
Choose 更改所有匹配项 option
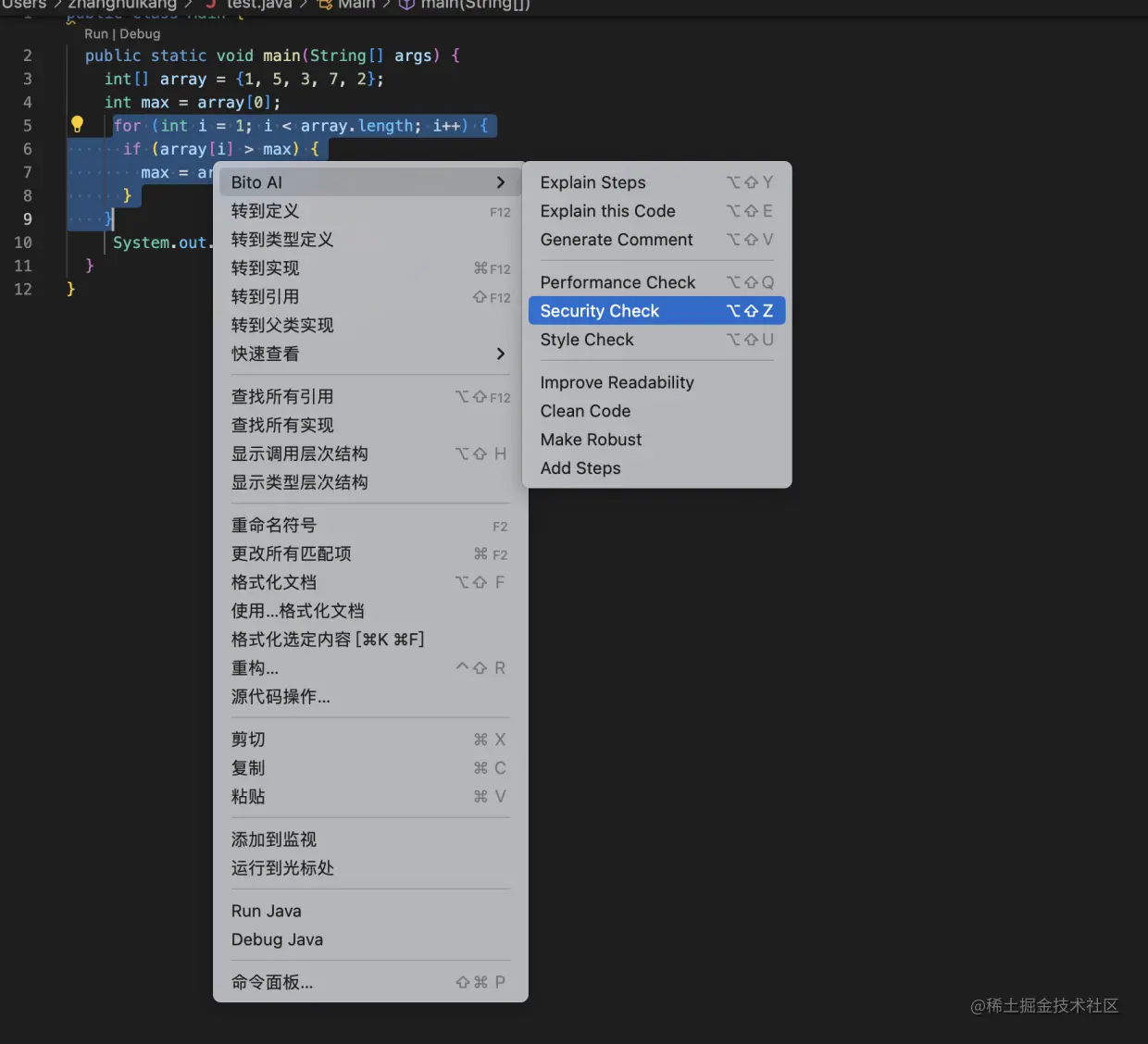coord(370,553)
